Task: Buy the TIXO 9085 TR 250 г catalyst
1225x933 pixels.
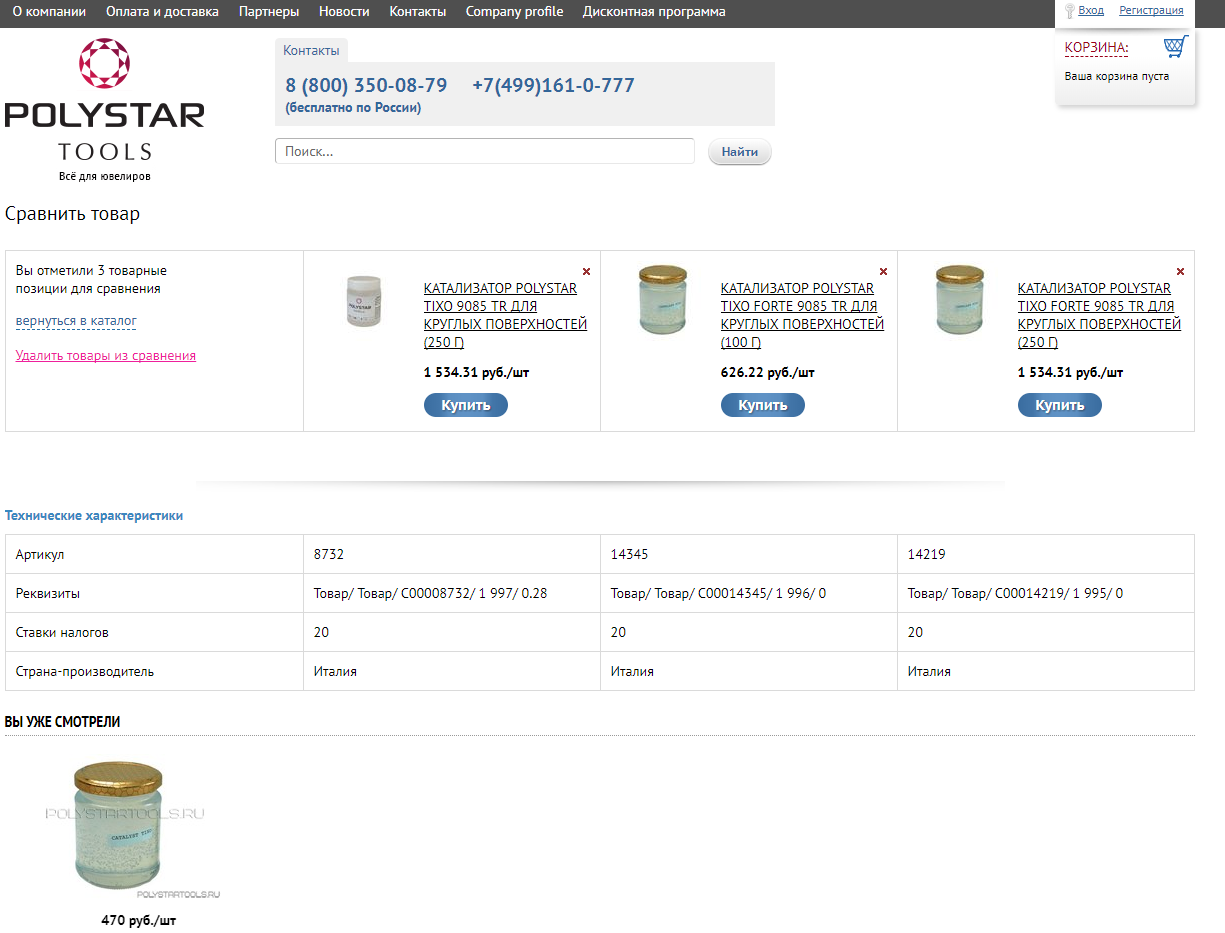Action: tap(466, 405)
